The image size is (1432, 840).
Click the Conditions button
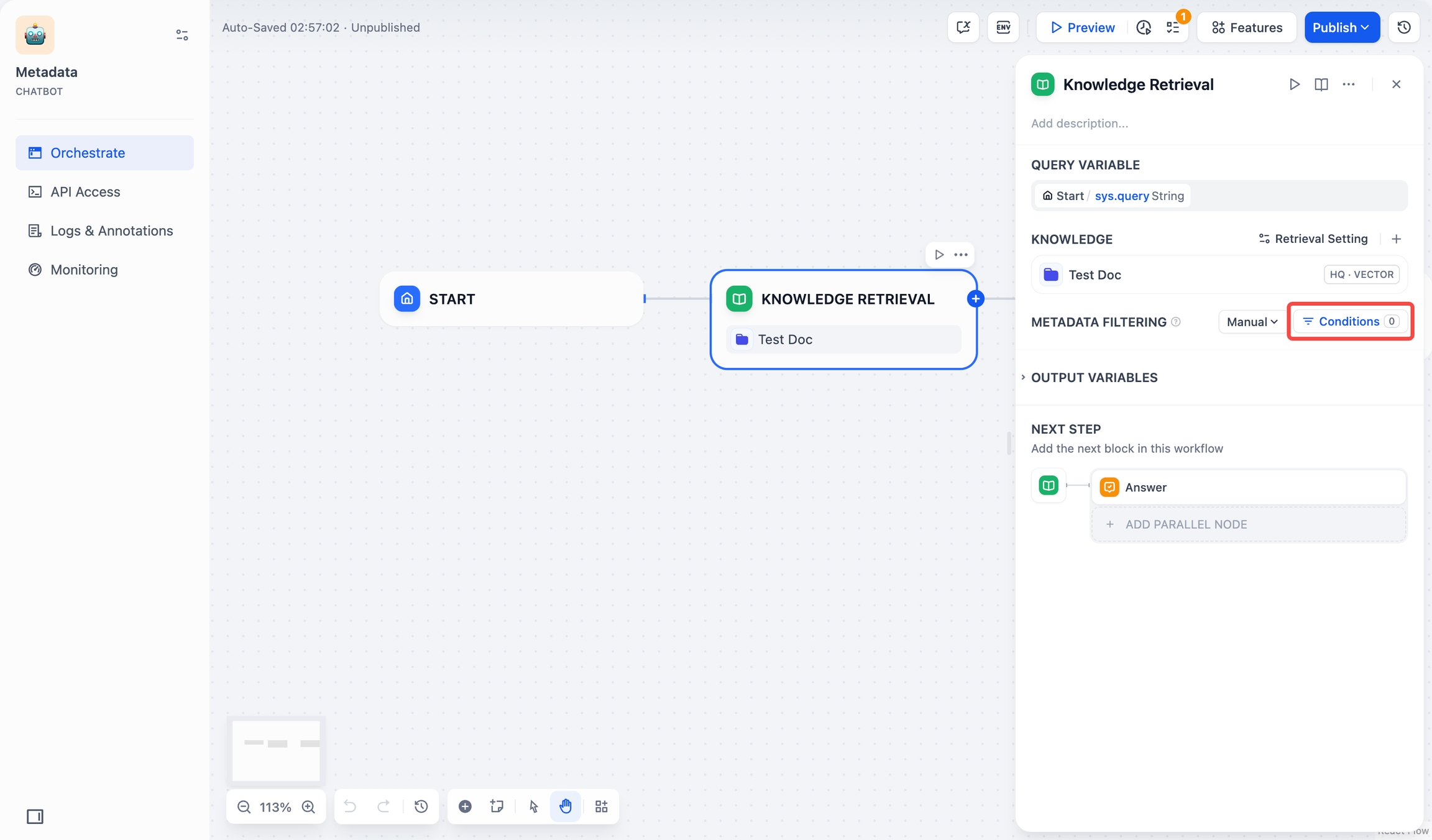coord(1350,321)
